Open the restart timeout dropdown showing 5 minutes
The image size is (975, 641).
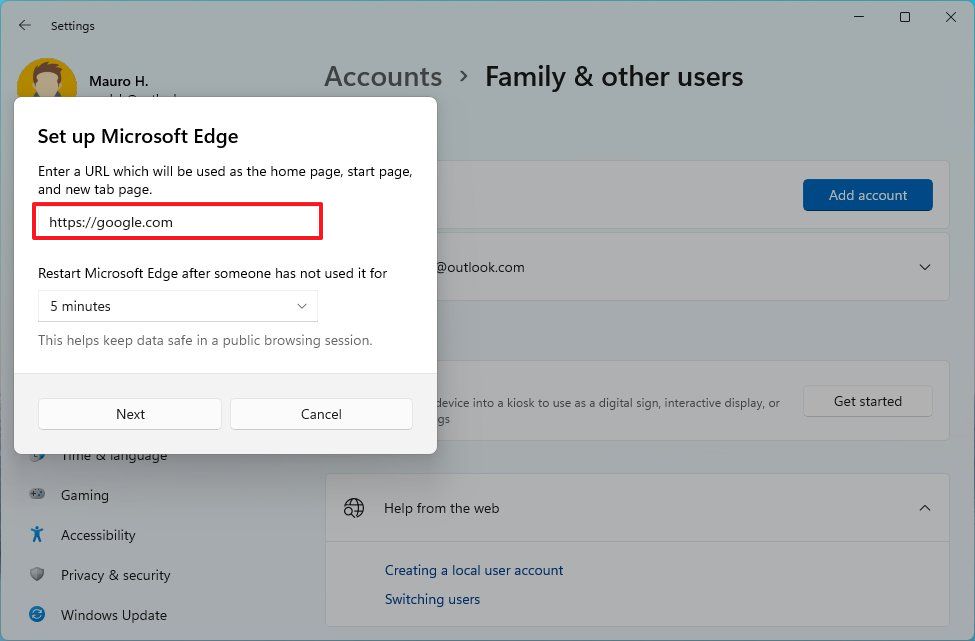click(177, 306)
